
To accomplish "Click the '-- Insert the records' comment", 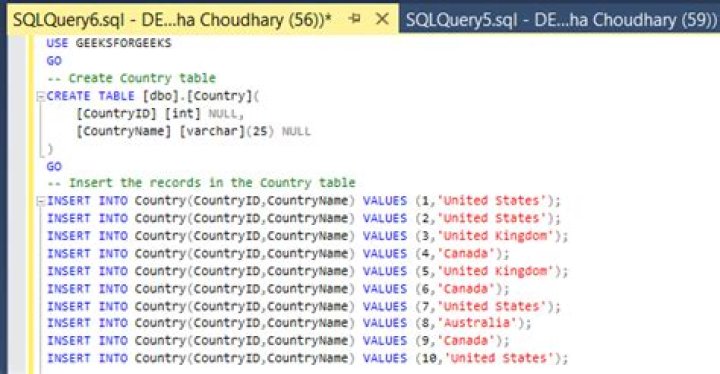I will [x=201, y=183].
